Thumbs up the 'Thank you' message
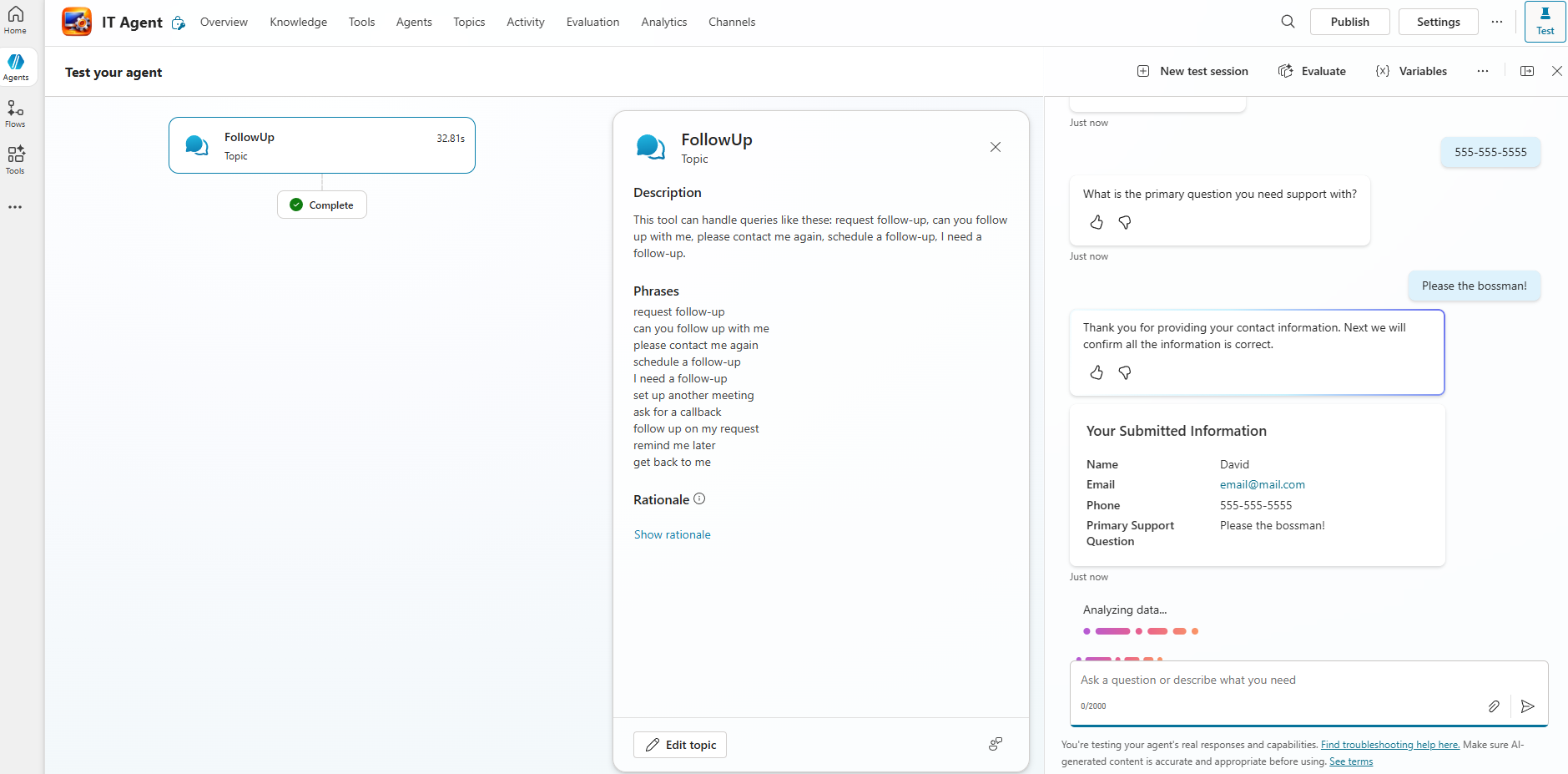 pyautogui.click(x=1097, y=372)
